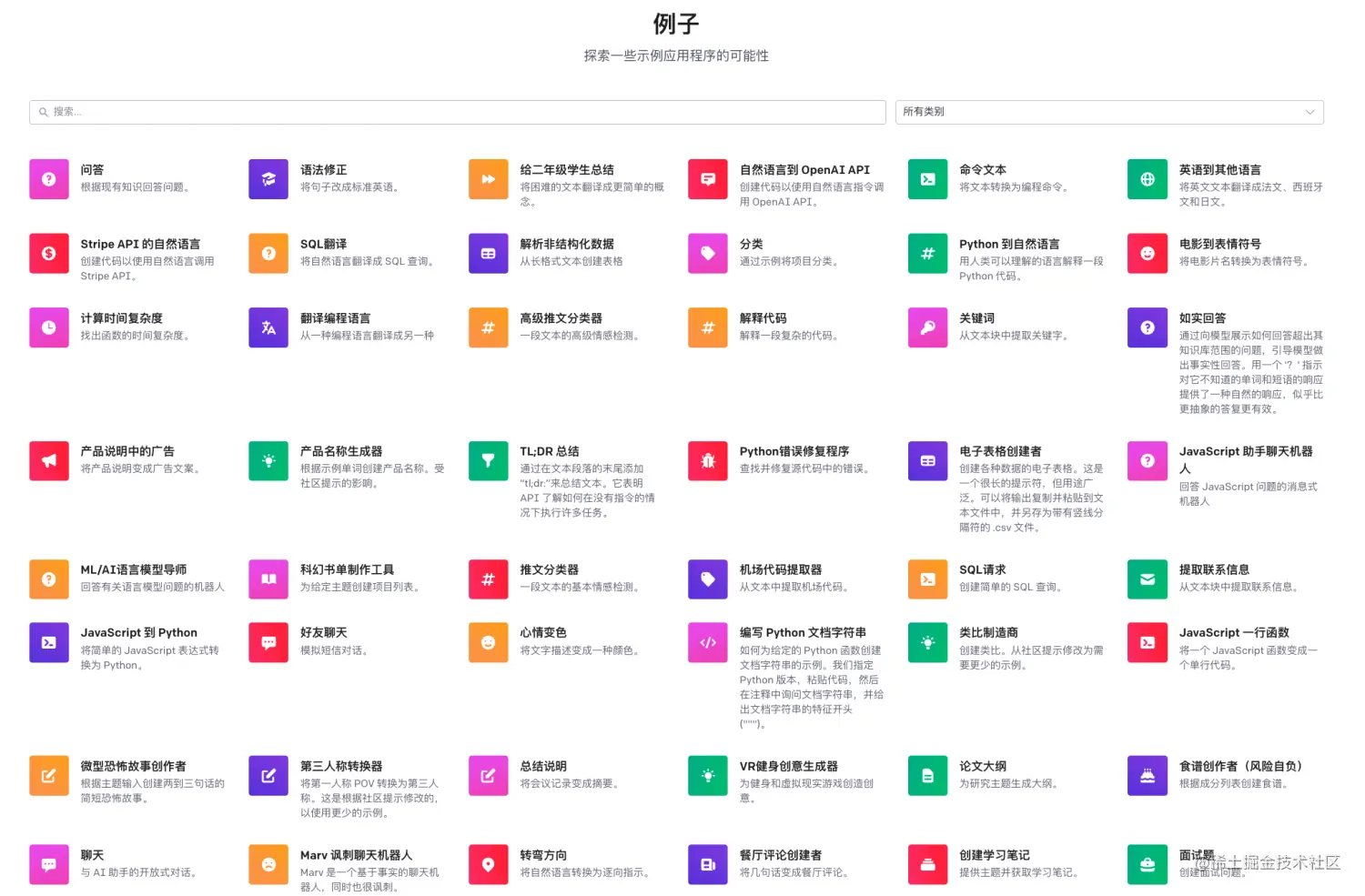
Task: Click the SQL翻译 orange question icon
Action: tap(268, 254)
